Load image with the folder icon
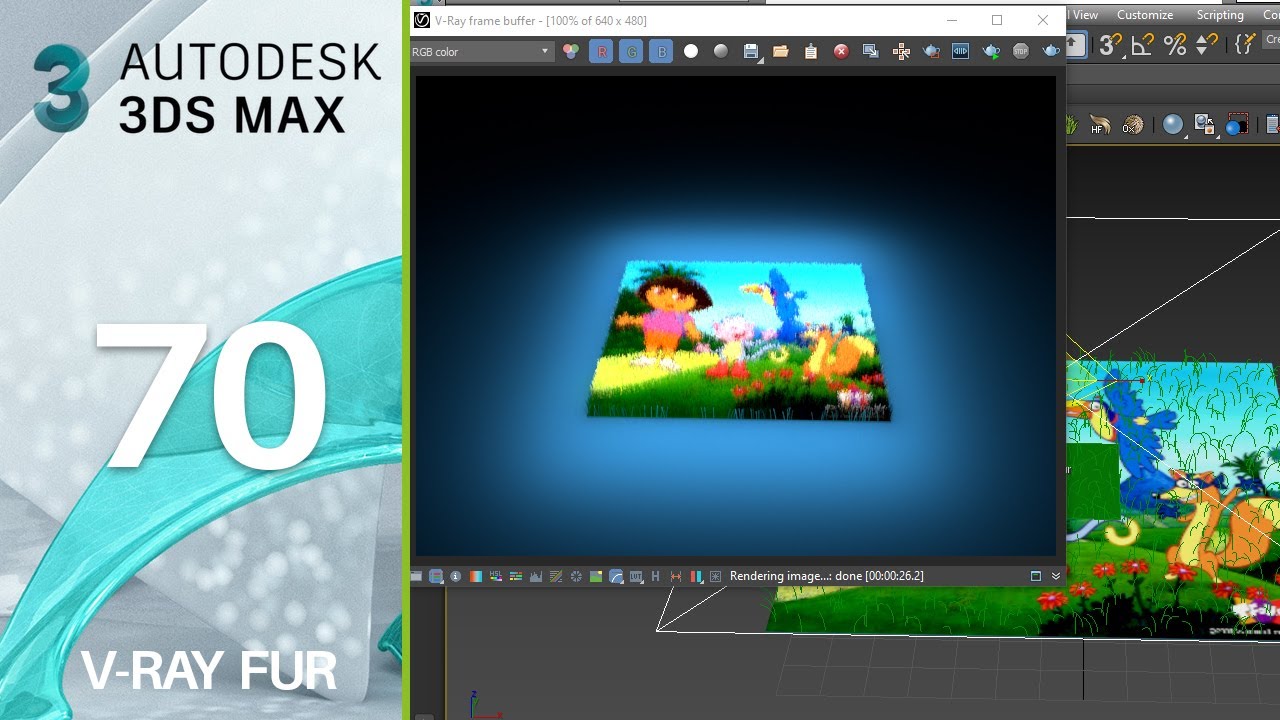1280x720 pixels. tap(781, 51)
